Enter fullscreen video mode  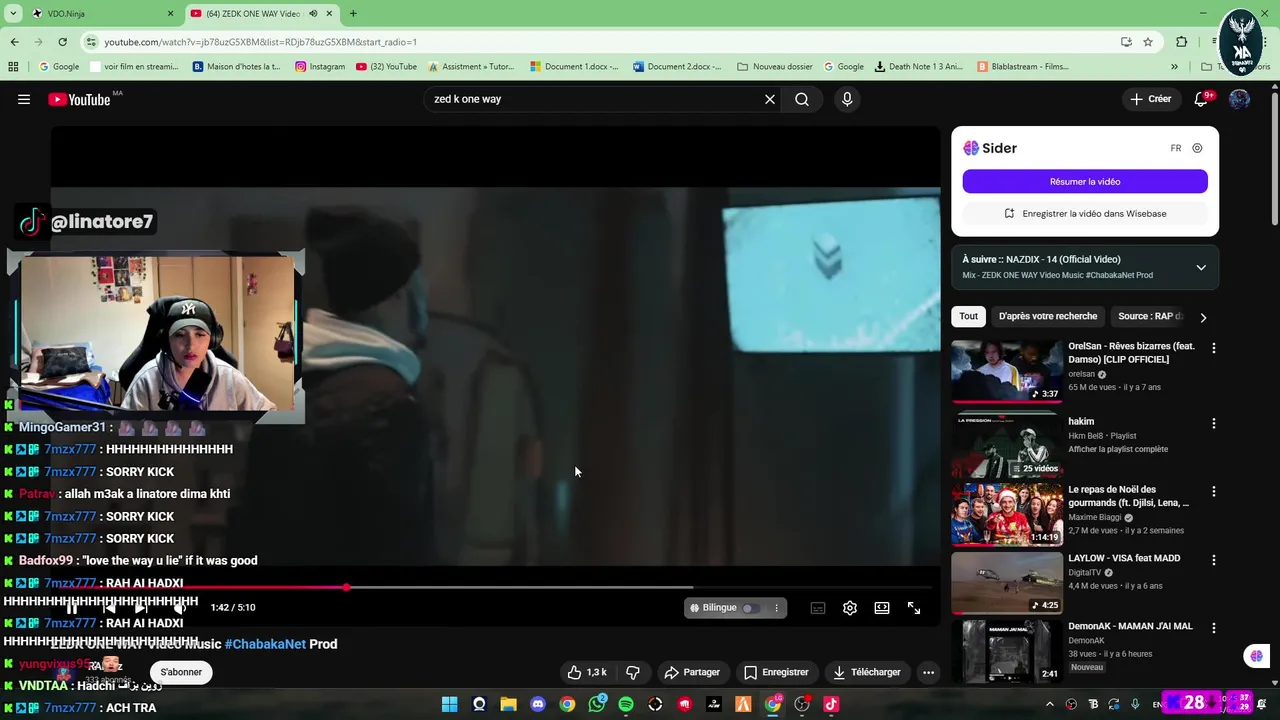[x=914, y=608]
